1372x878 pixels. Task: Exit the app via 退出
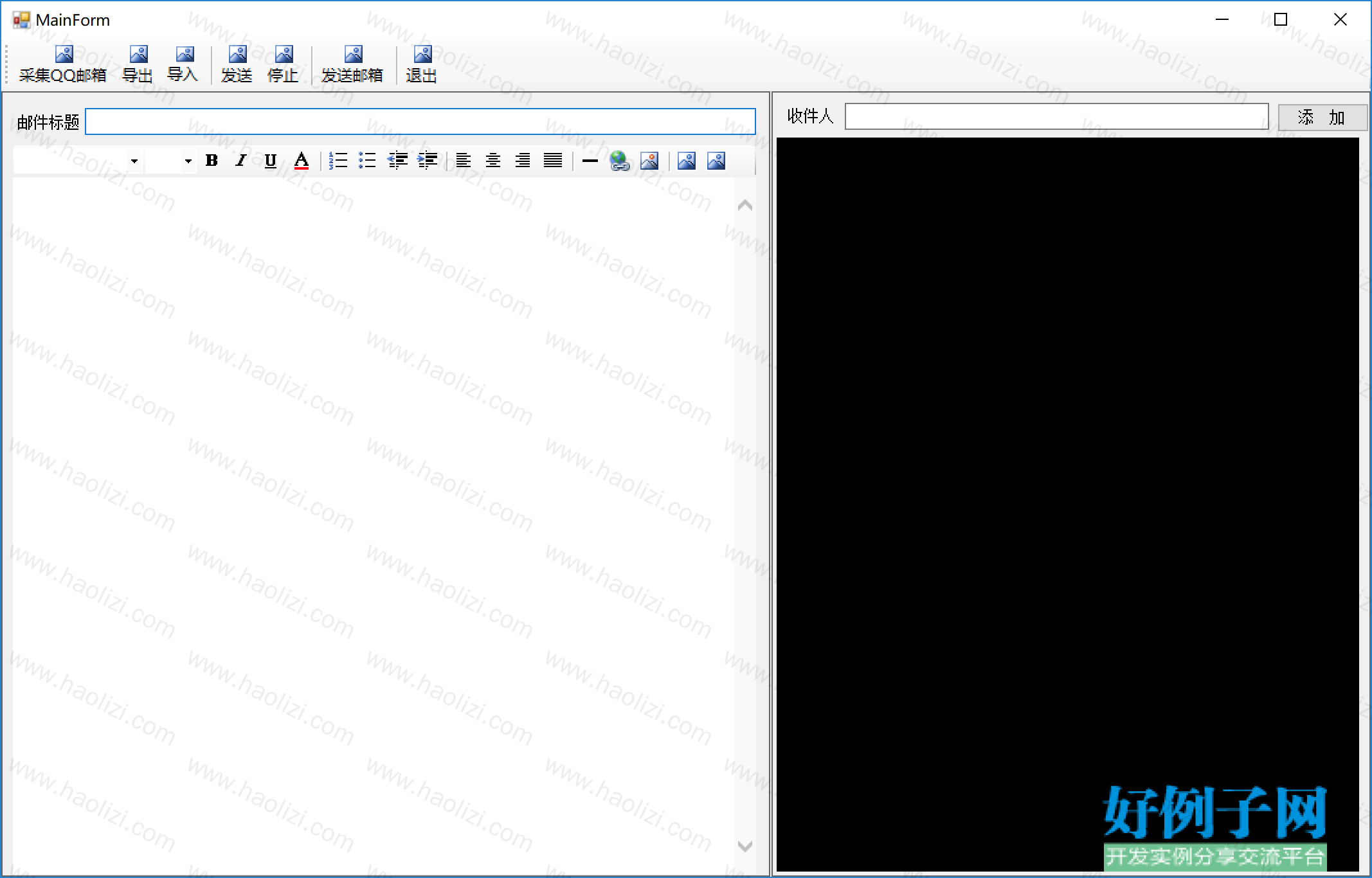pos(422,64)
